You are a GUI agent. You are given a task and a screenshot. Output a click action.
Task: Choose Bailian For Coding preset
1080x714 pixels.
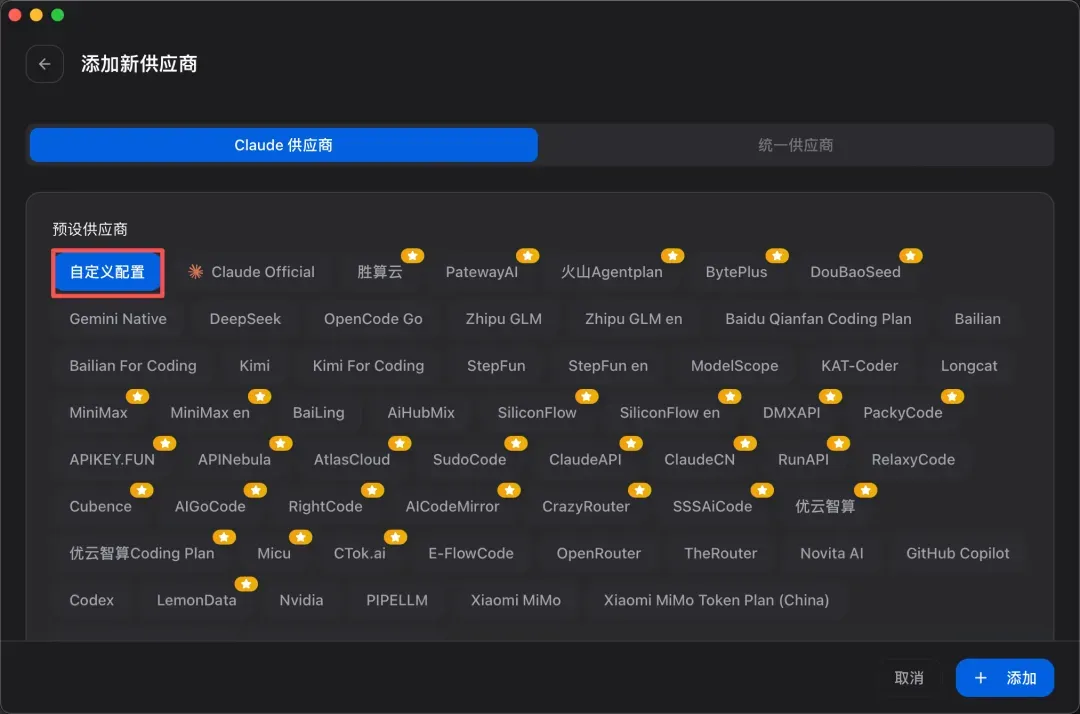click(133, 366)
